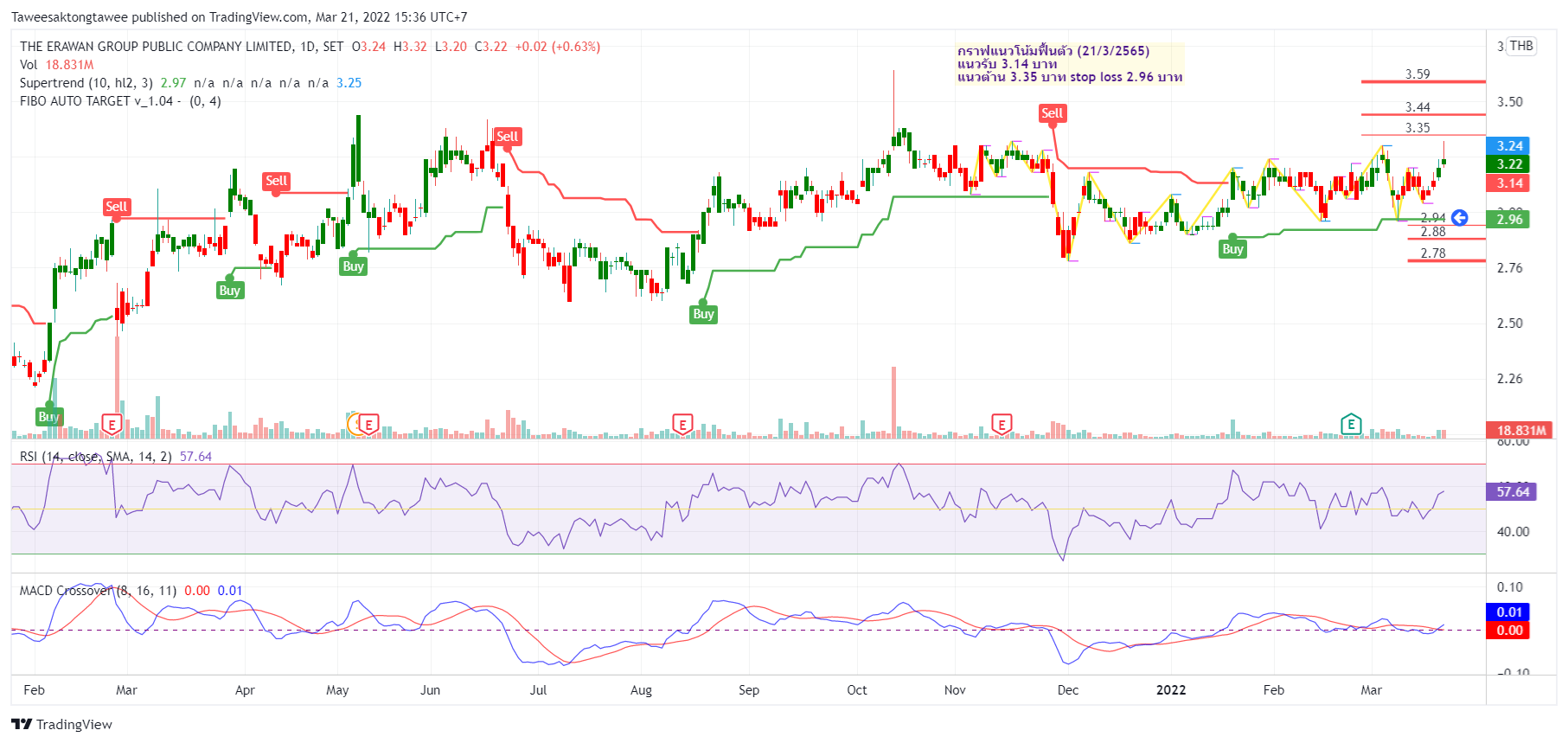Image resolution: width=1568 pixels, height=743 pixels.
Task: Click the 2022 label on time axis
Action: coord(1171,690)
